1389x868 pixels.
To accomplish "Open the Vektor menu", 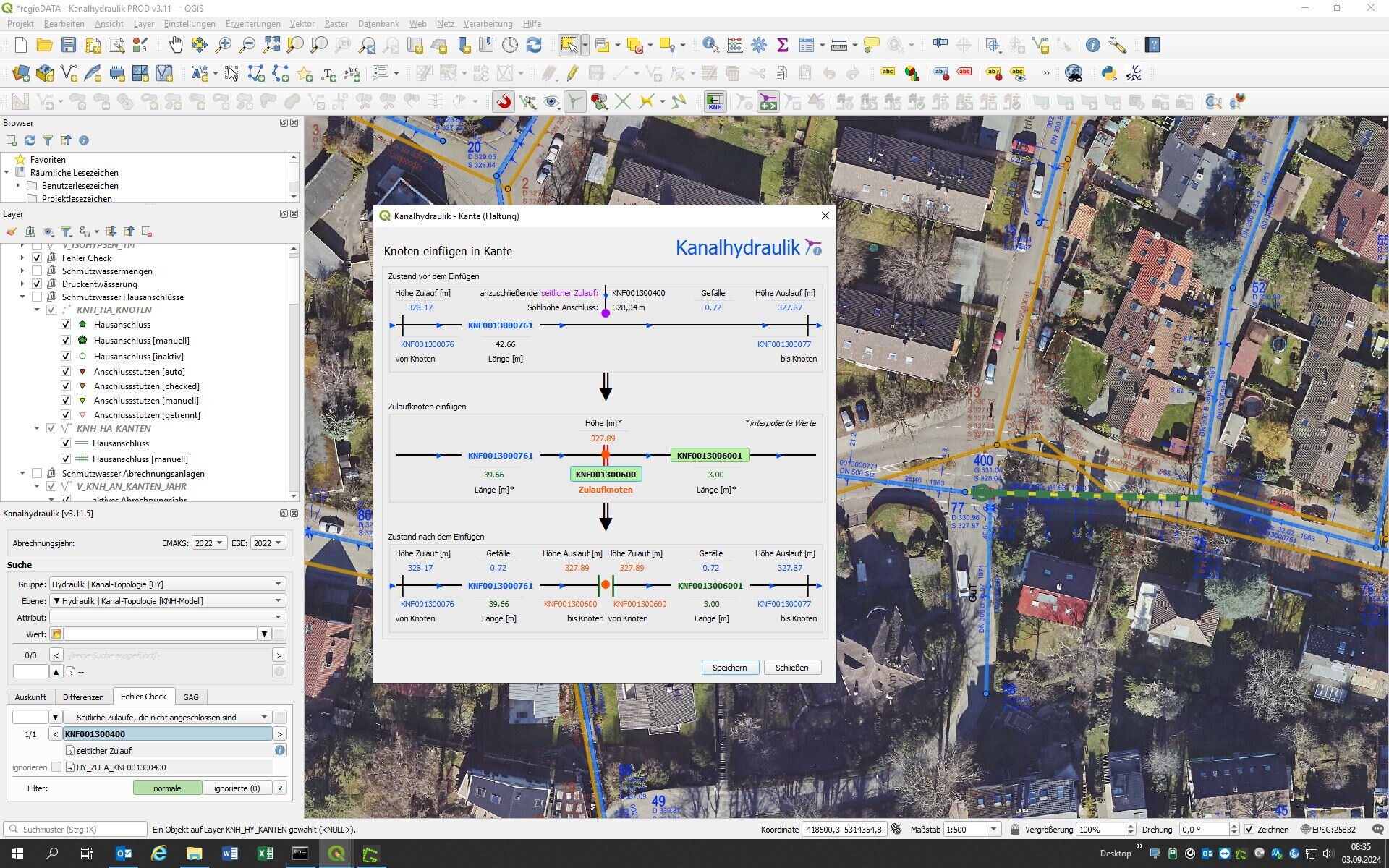I will pyautogui.click(x=302, y=24).
